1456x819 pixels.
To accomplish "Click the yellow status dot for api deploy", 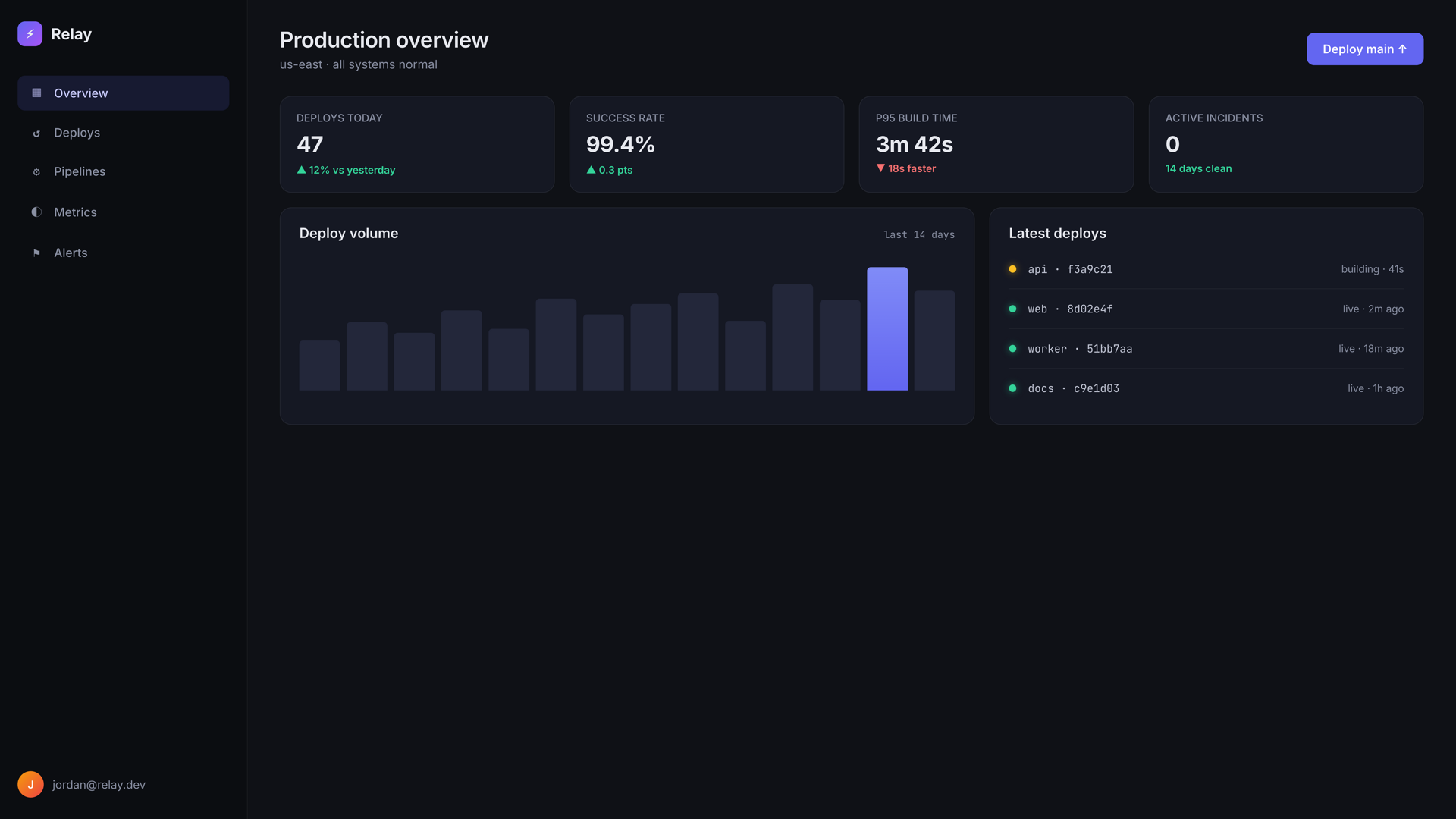I will [x=1012, y=269].
